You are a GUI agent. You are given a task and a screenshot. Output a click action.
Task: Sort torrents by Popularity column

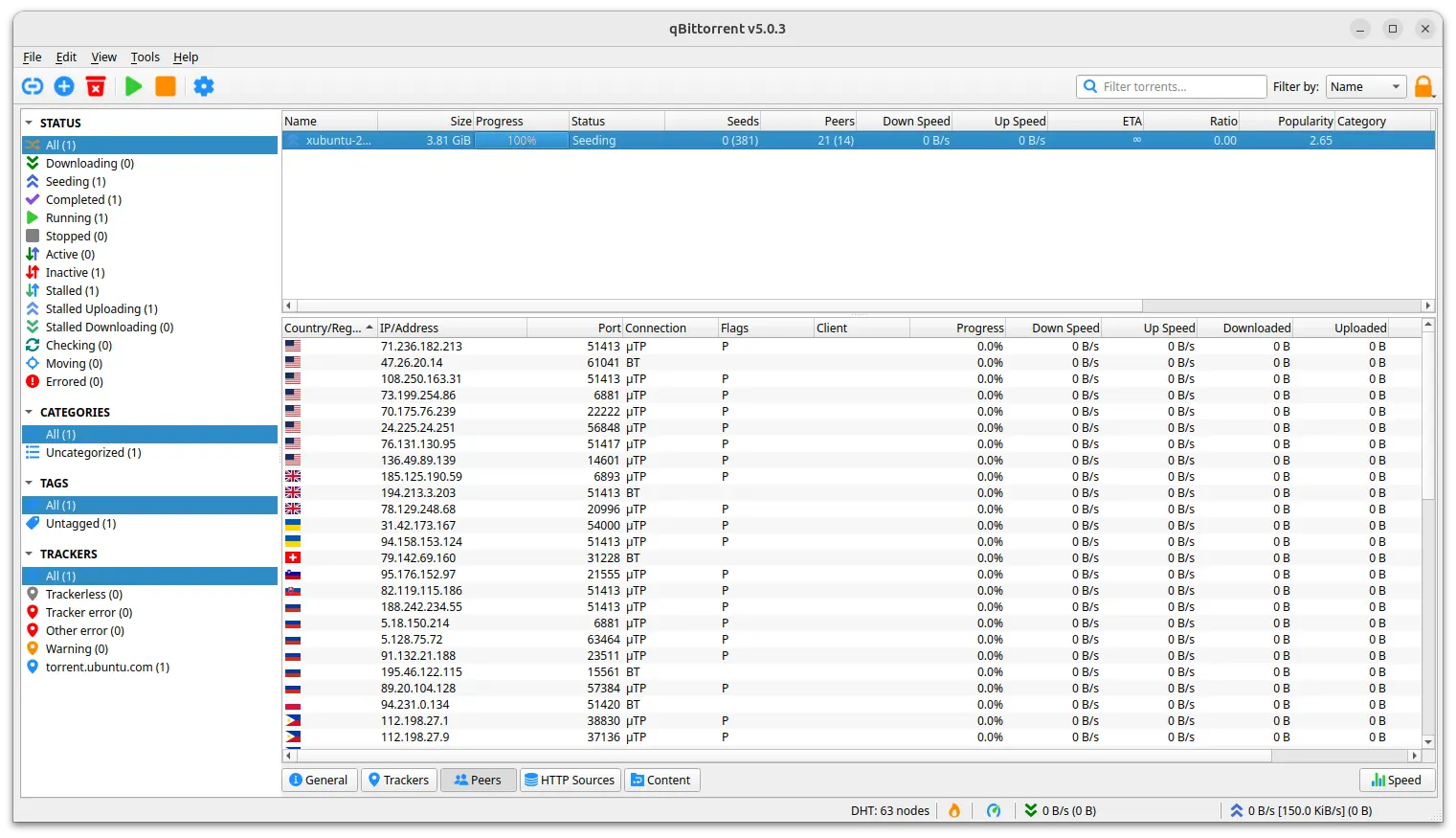[x=1287, y=122]
